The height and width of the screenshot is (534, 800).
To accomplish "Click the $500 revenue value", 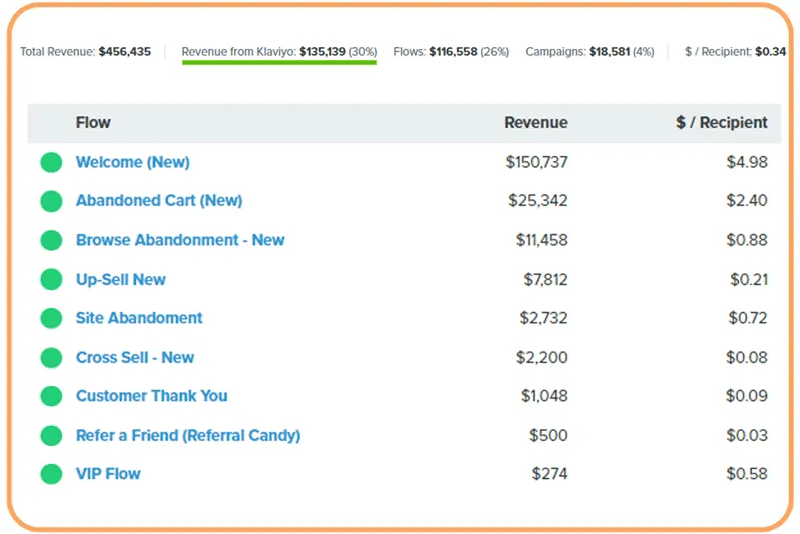I will (x=548, y=436).
